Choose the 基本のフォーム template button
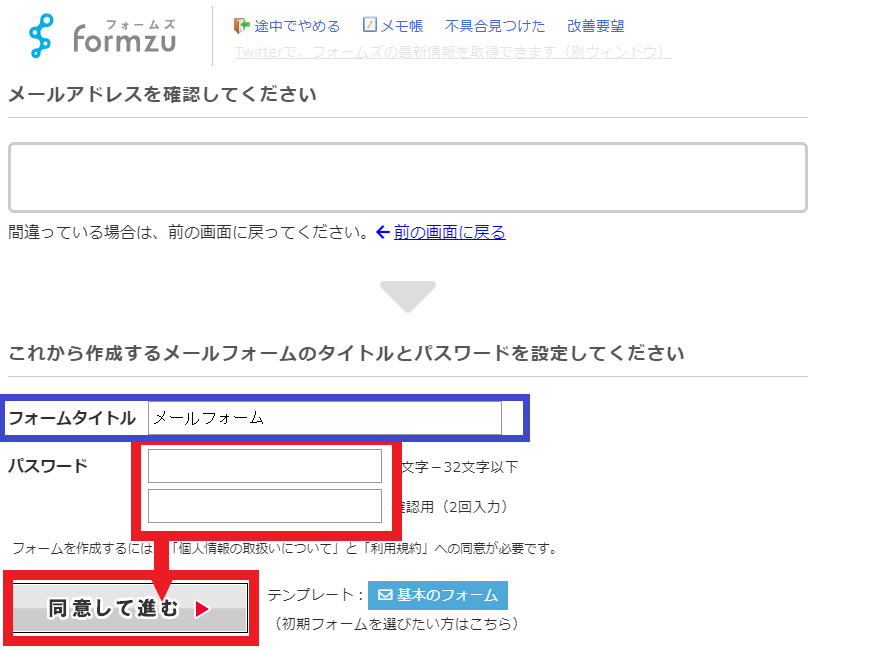 coord(438,595)
